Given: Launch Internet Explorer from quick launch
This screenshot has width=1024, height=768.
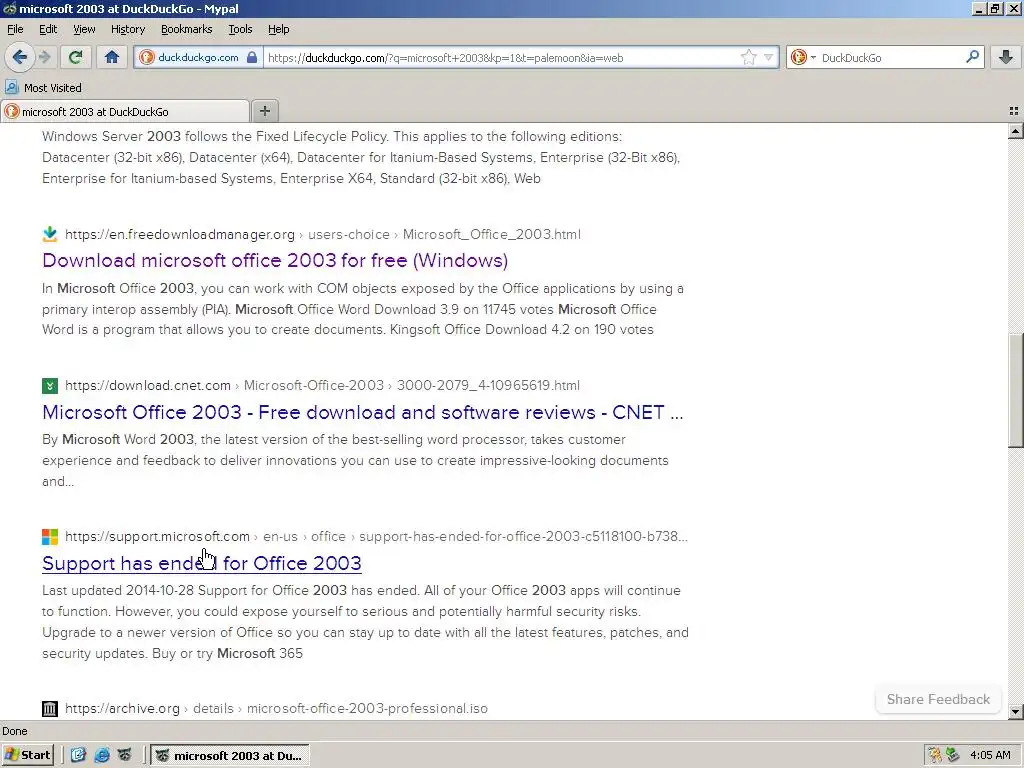Looking at the screenshot, I should click(x=101, y=755).
